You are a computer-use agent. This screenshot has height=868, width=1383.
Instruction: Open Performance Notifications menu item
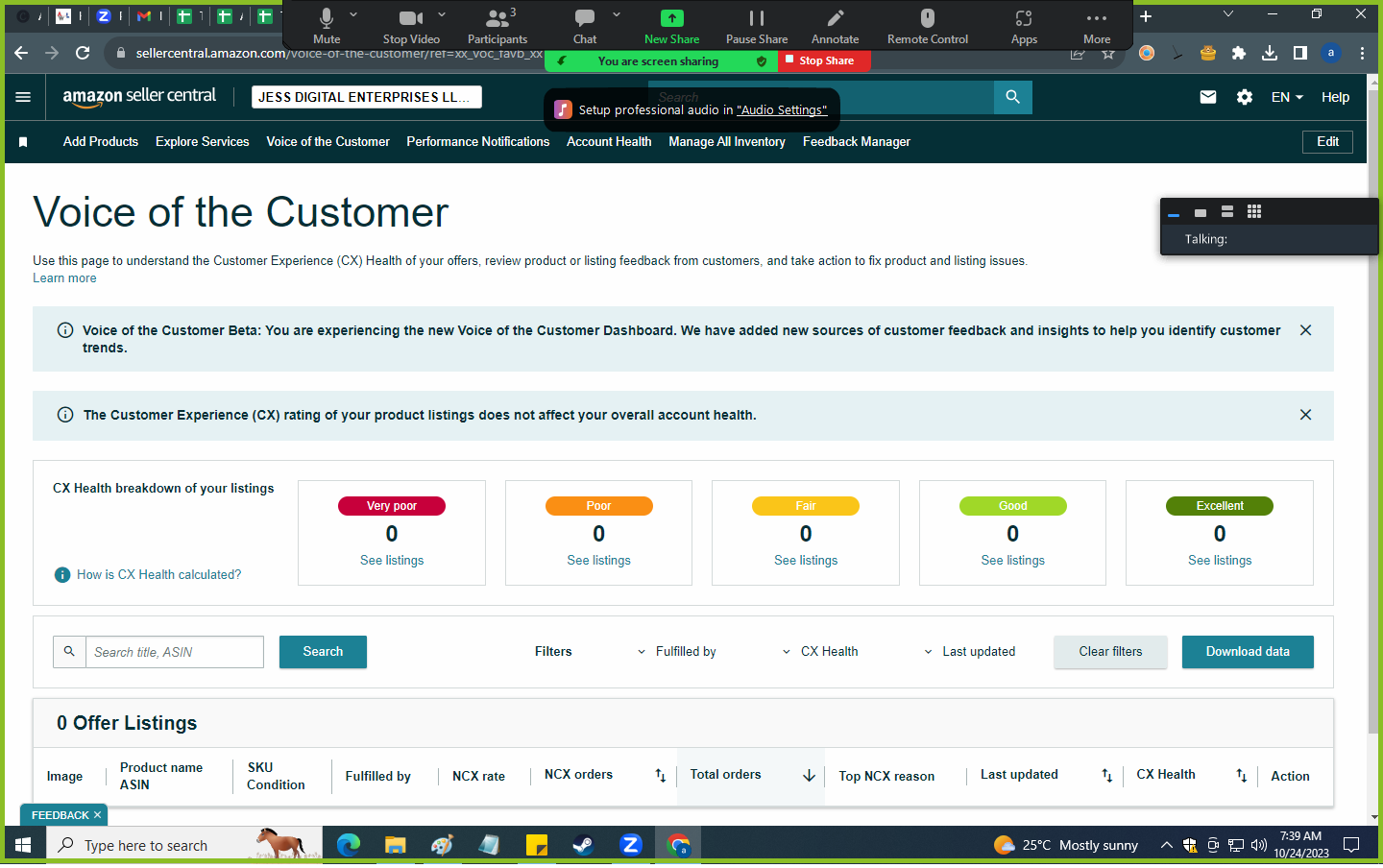(478, 142)
